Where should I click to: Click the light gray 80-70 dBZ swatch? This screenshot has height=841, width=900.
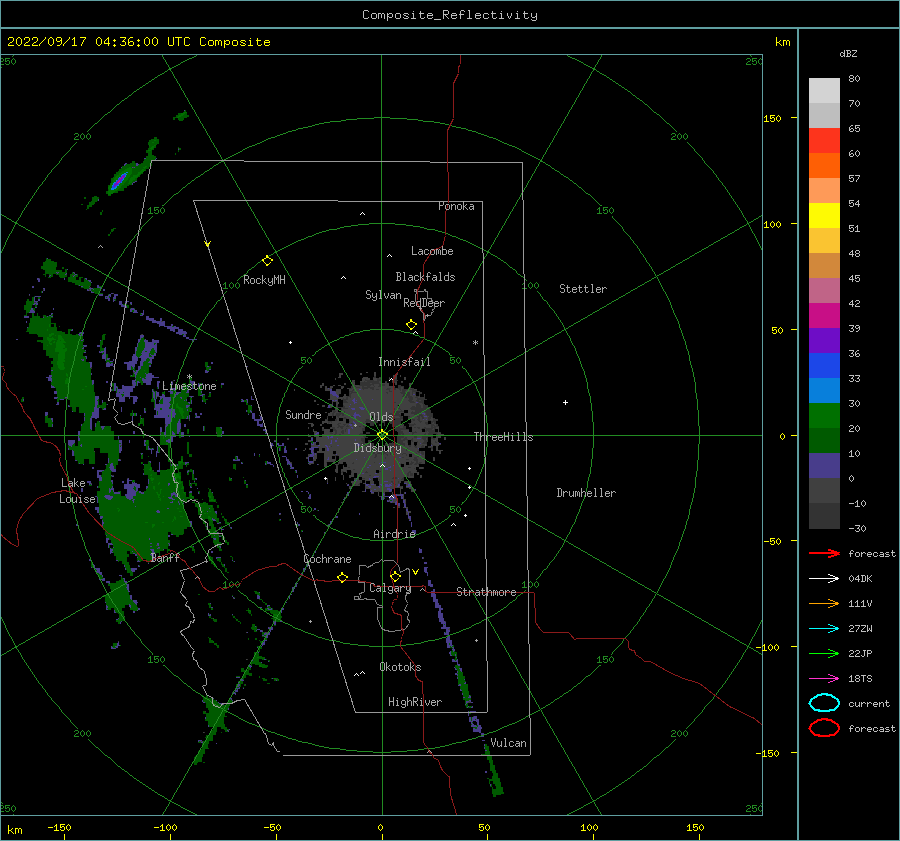tap(824, 91)
